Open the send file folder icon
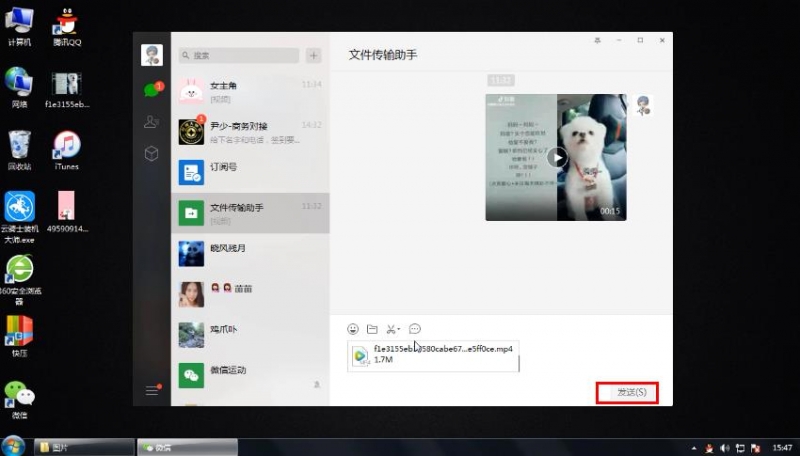 372,329
